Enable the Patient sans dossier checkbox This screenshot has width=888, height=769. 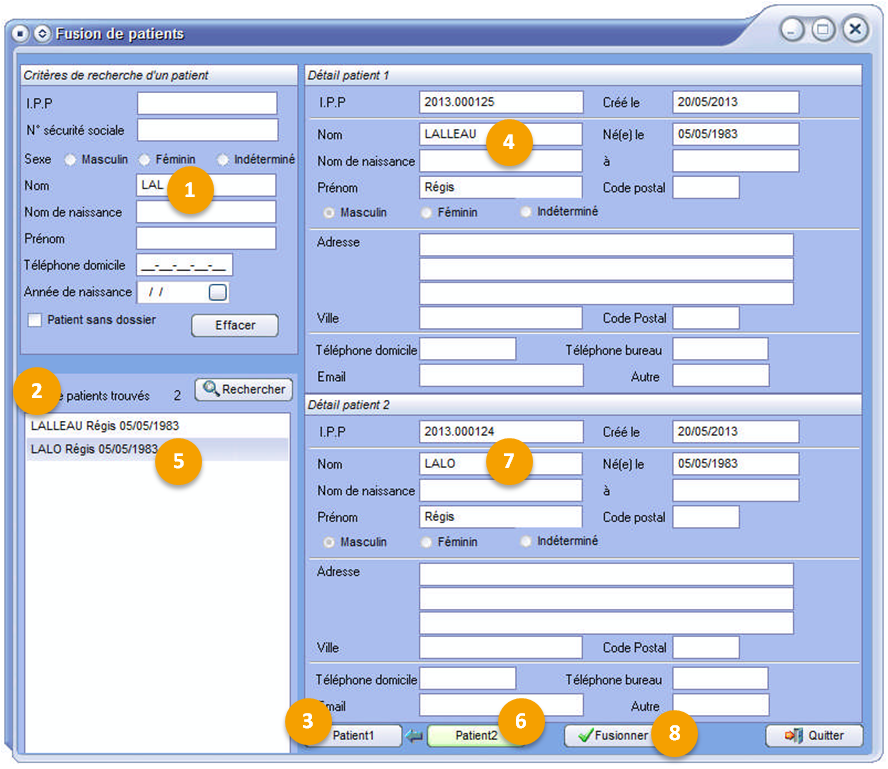(x=34, y=320)
